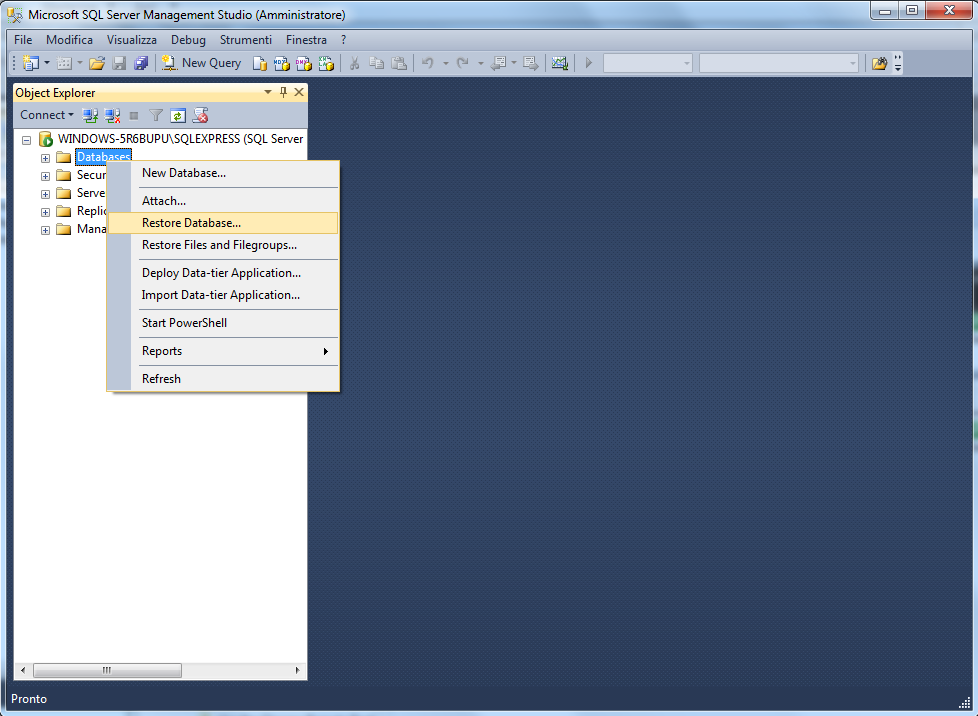Open the Strumenti menu
Screen dimensions: 978x716
pyautogui.click(x=246, y=40)
